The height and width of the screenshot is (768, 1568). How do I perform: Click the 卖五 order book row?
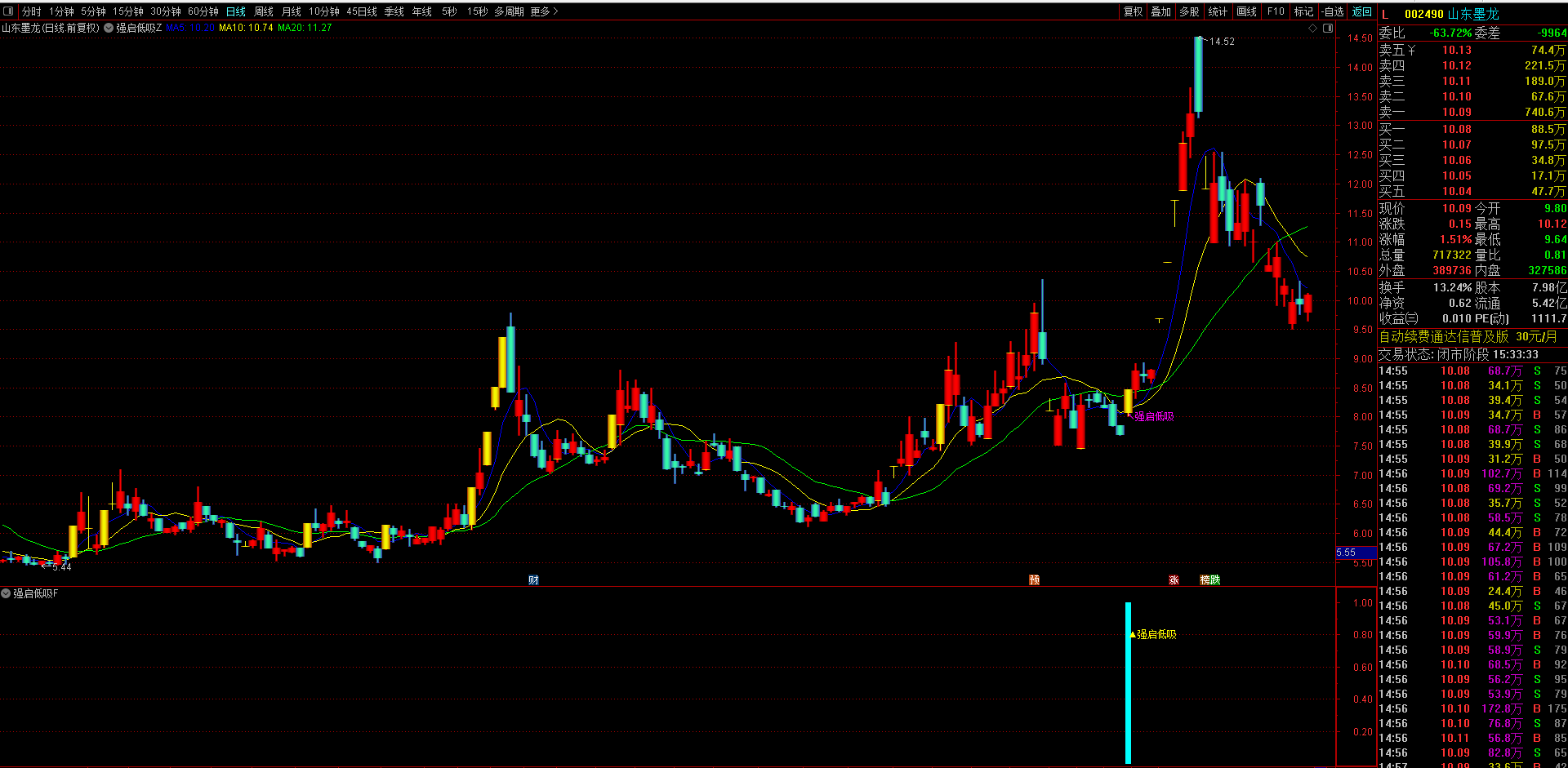click(1472, 51)
